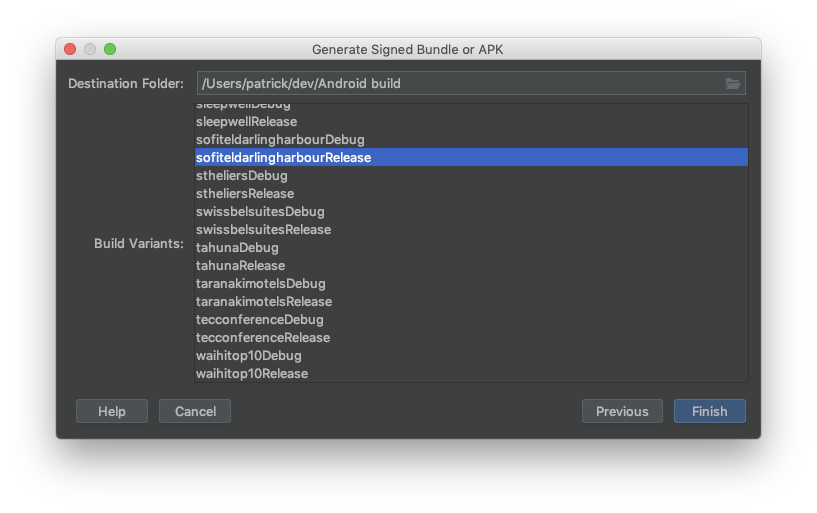
Task: Click the Destination Folder path field
Action: point(471,83)
